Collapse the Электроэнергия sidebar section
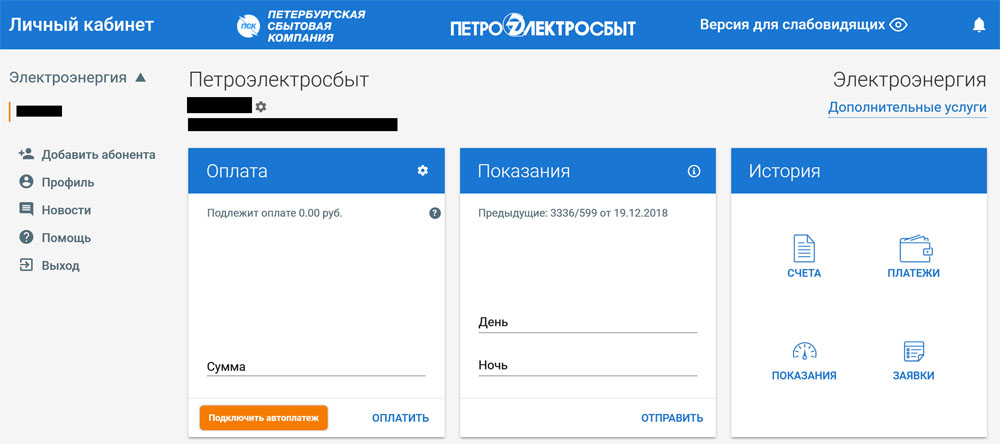 [x=140, y=77]
